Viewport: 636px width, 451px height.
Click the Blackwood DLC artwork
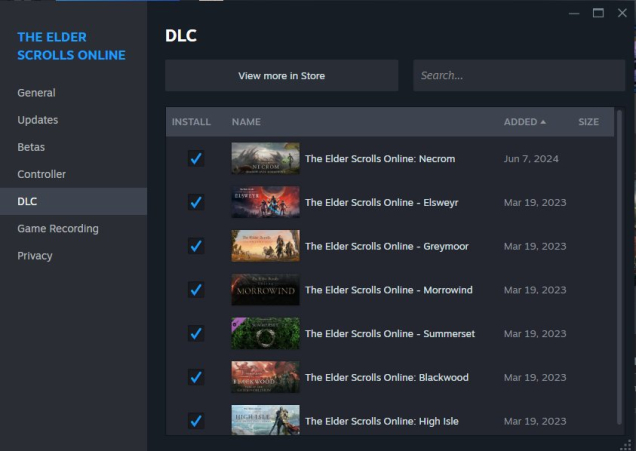(x=265, y=378)
